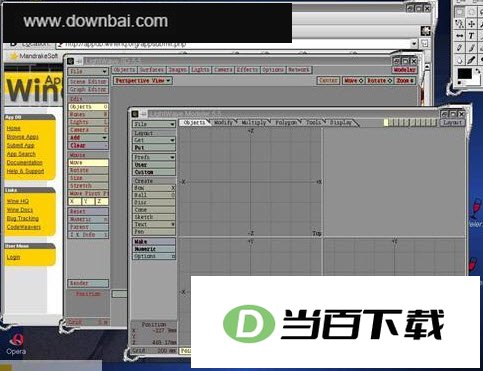Click the Zoom view button in Layout
Viewport: 483px width, 371px height.
point(405,80)
